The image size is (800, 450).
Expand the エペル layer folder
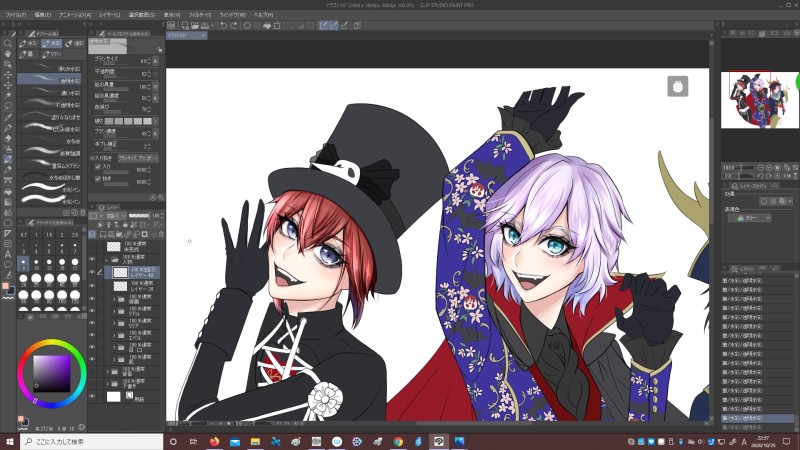point(114,335)
